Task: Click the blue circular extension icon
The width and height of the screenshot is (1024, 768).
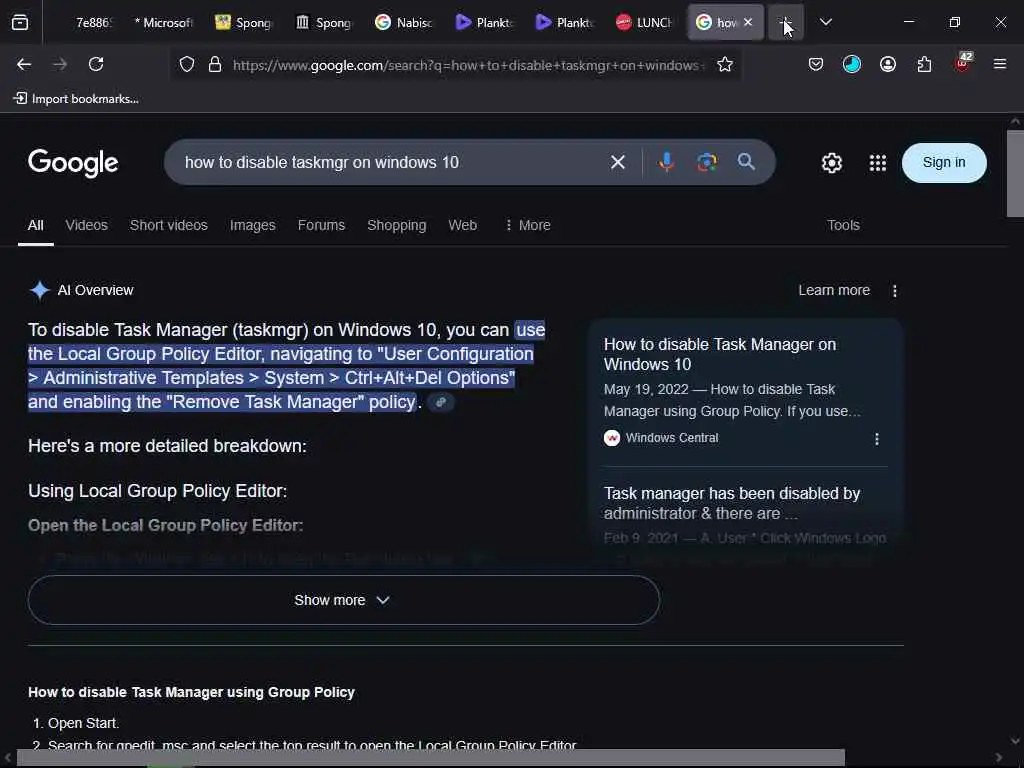Action: pyautogui.click(x=852, y=64)
